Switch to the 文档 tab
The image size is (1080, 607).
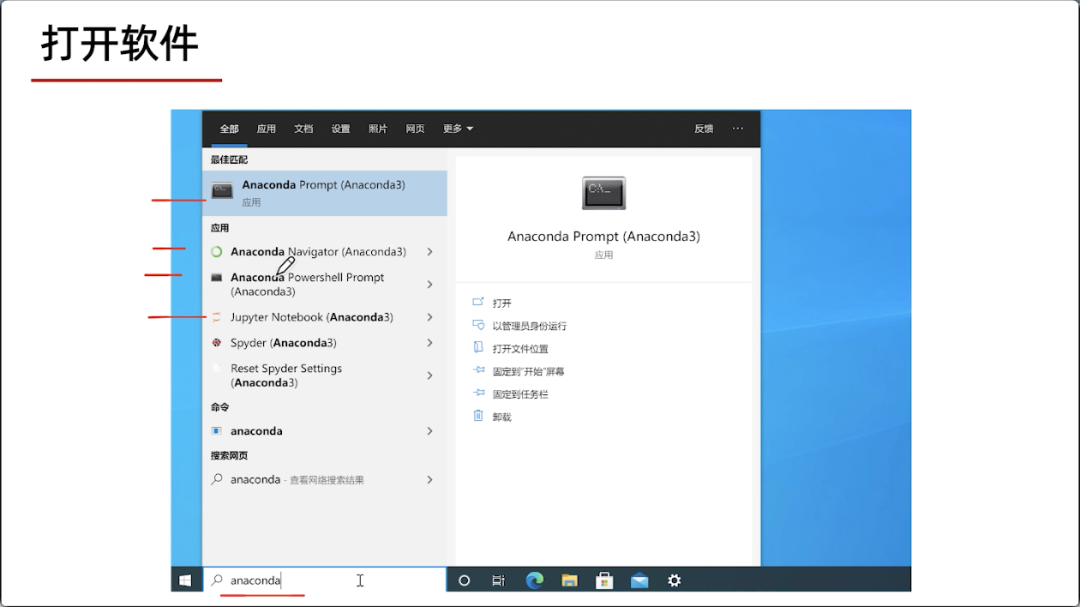(304, 129)
